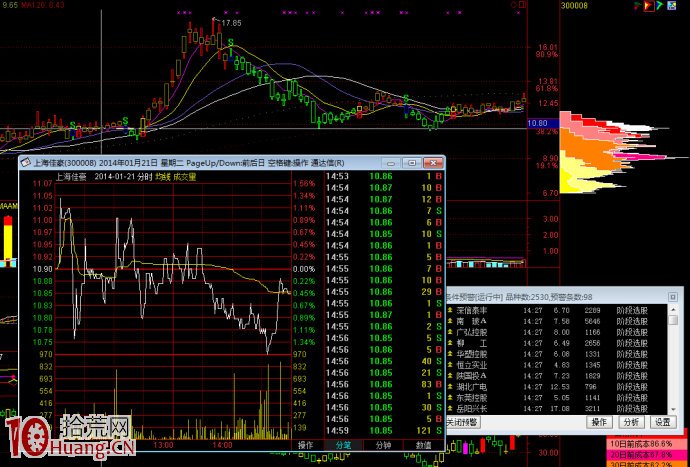Click the 分析 button in alert panel
This screenshot has height=467, width=690.
(631, 423)
